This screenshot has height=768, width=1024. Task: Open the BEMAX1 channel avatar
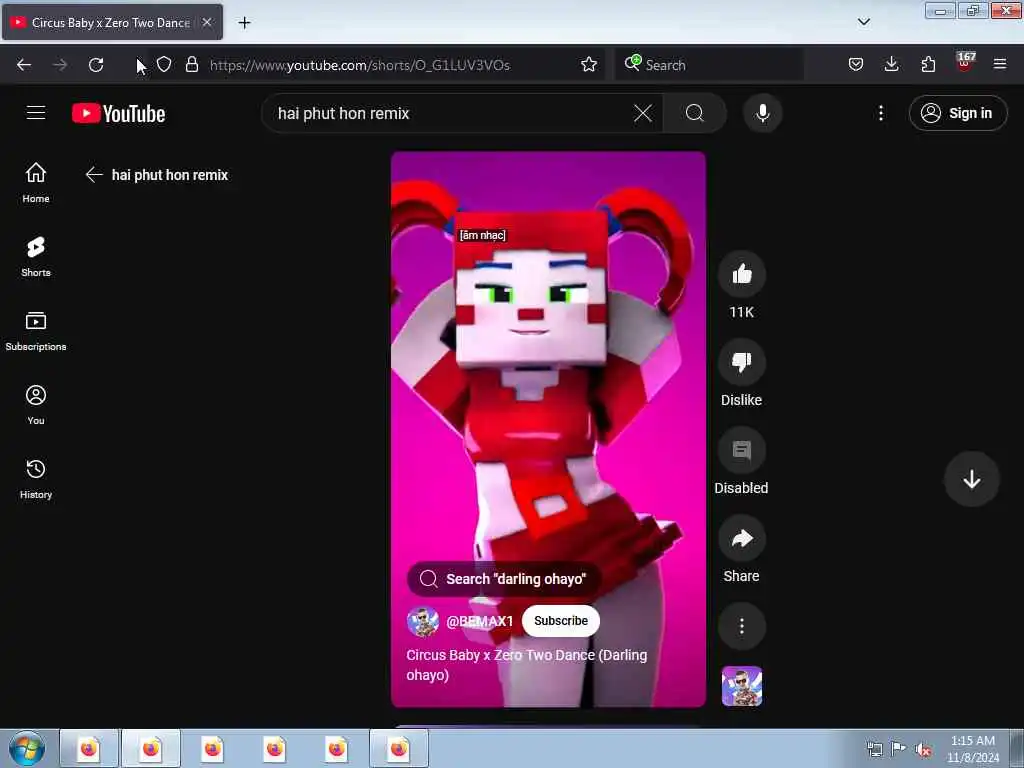[x=423, y=621]
